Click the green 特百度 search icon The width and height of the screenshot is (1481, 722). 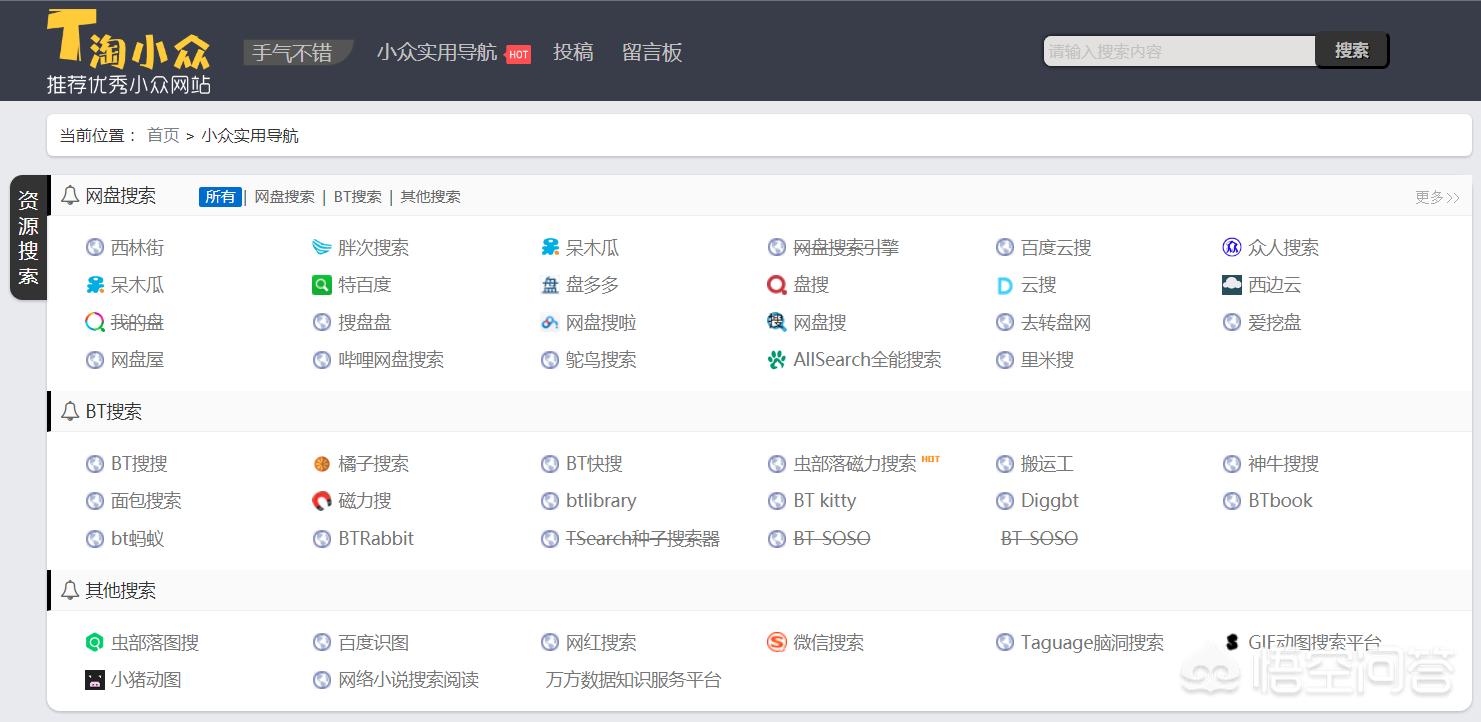coord(321,286)
